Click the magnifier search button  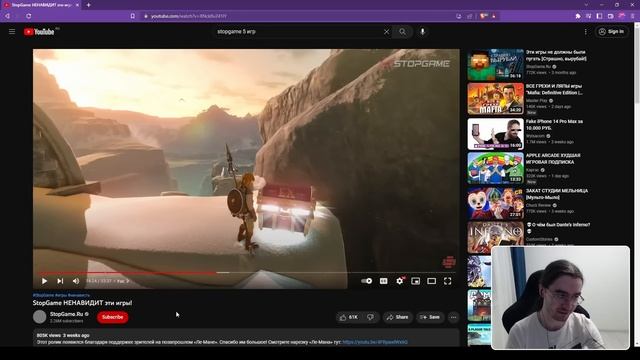pos(402,31)
